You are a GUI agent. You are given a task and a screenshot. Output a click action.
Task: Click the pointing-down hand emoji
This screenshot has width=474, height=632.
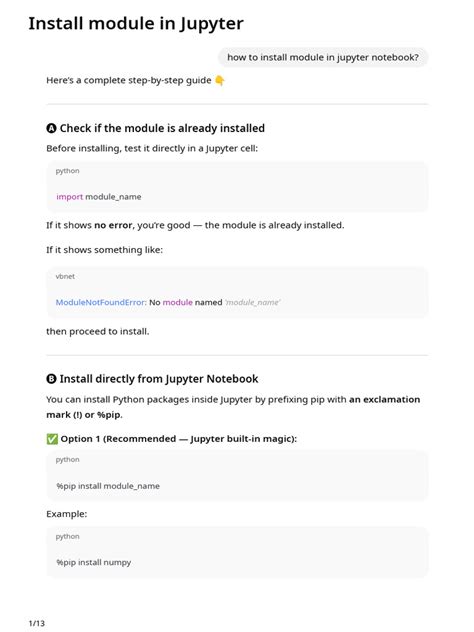219,81
